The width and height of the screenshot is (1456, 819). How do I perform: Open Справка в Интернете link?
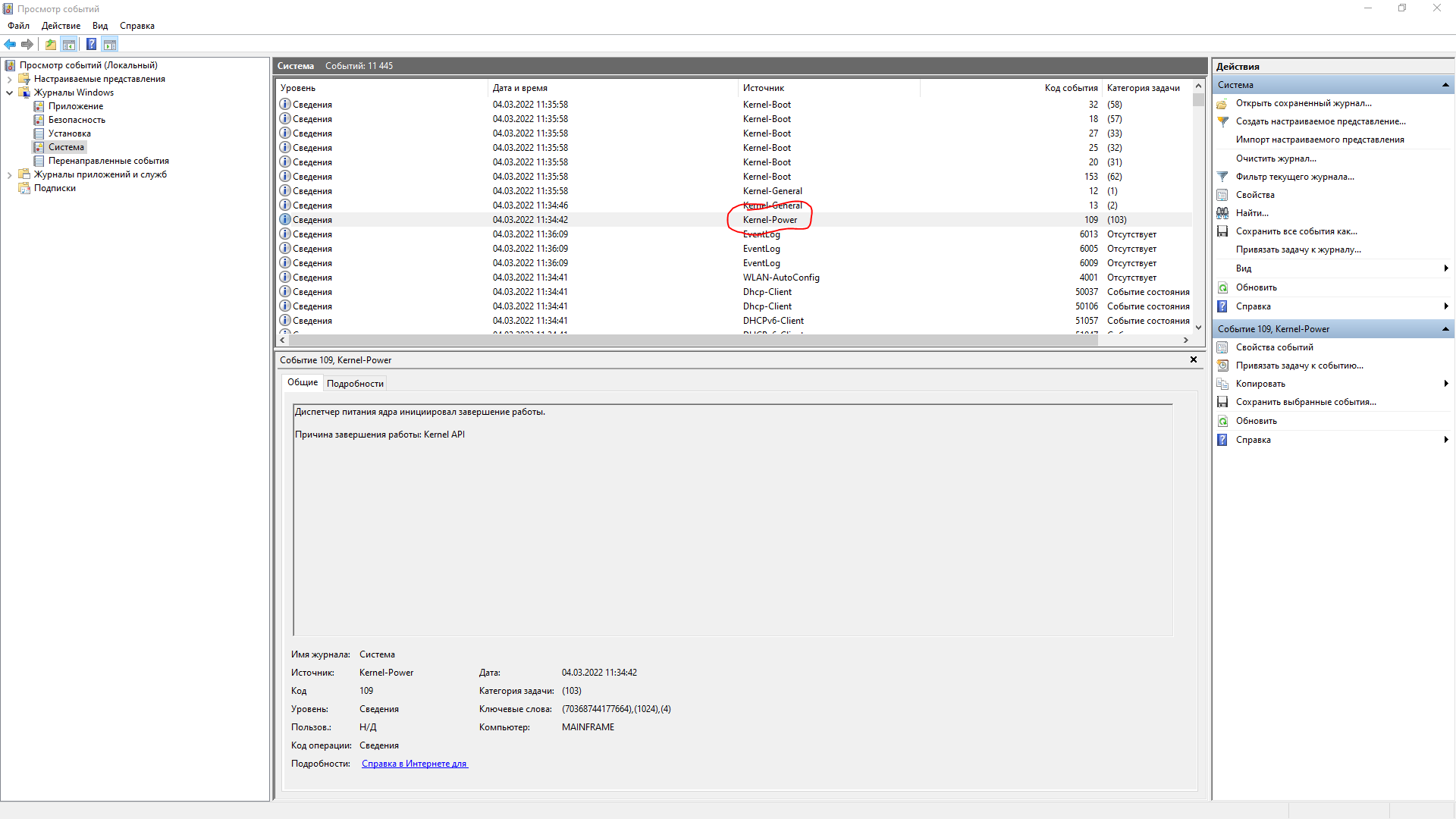point(415,764)
